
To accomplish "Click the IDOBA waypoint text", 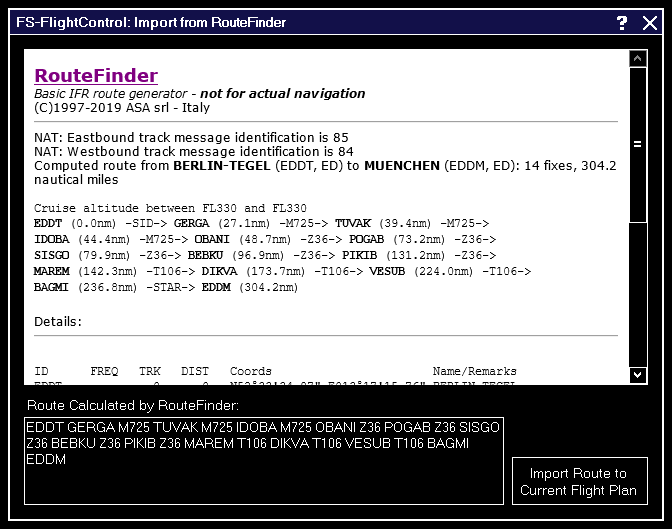I will pos(51,239).
